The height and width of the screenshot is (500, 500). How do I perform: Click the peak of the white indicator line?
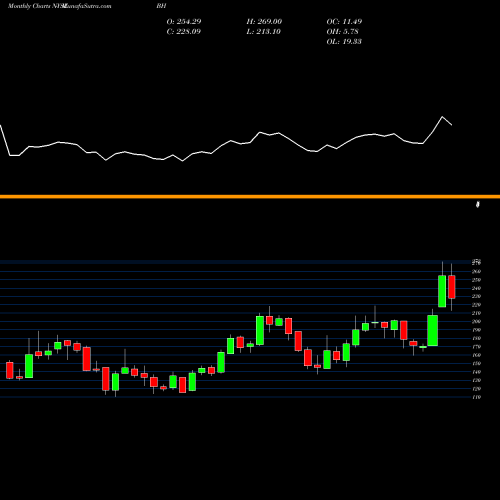442,117
